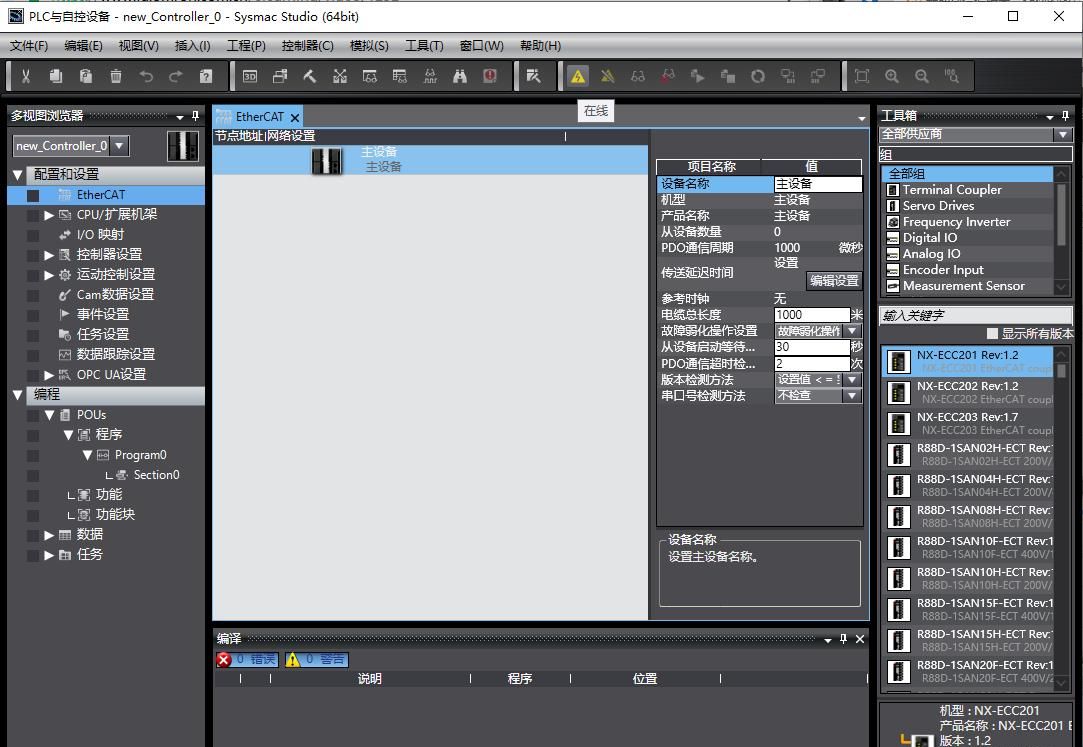Open the 全部供应商 vendor dropdown
1083x747 pixels.
click(x=1062, y=134)
